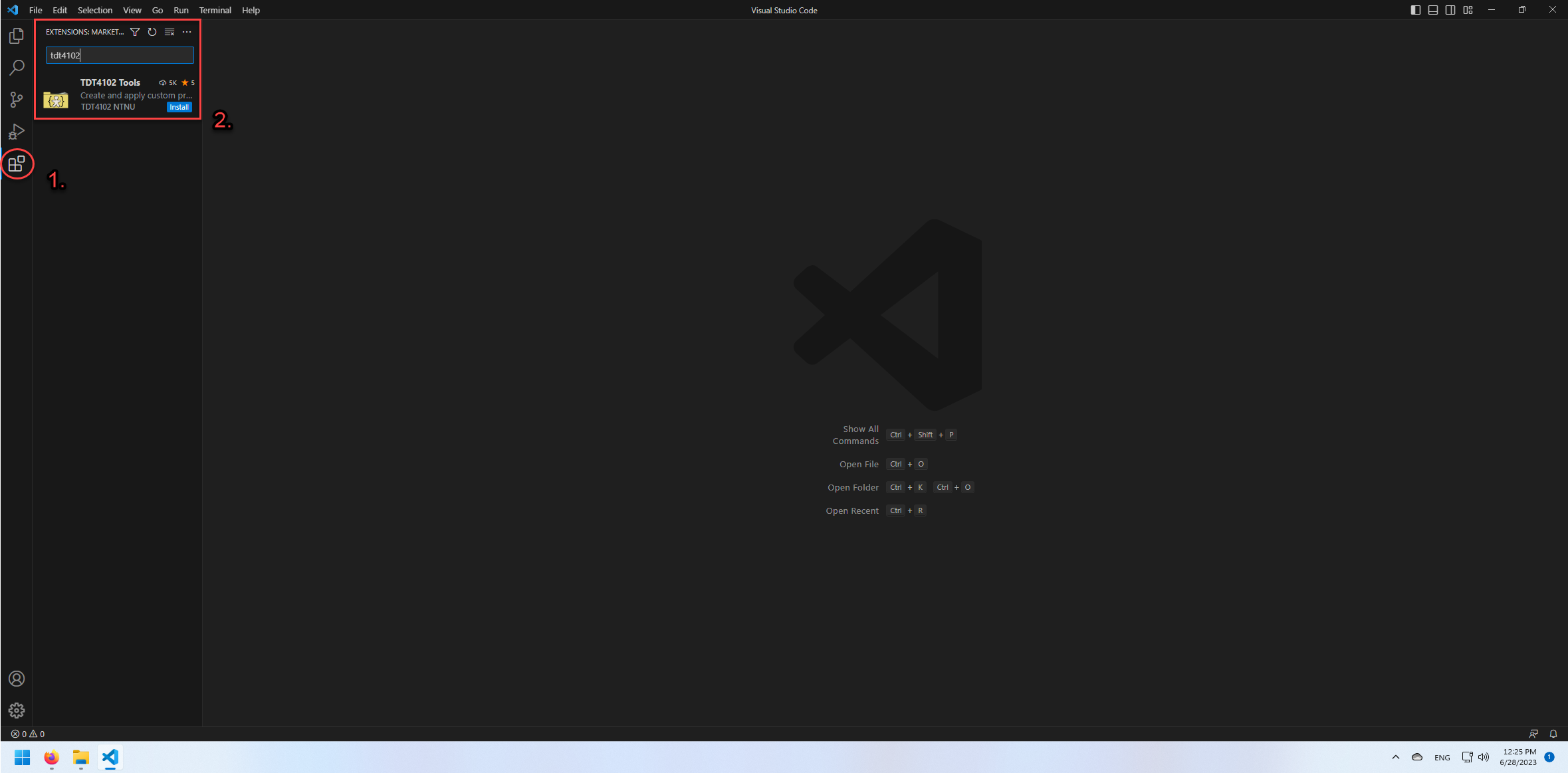
Task: Click the VS Code taskbar icon
Action: coord(110,758)
